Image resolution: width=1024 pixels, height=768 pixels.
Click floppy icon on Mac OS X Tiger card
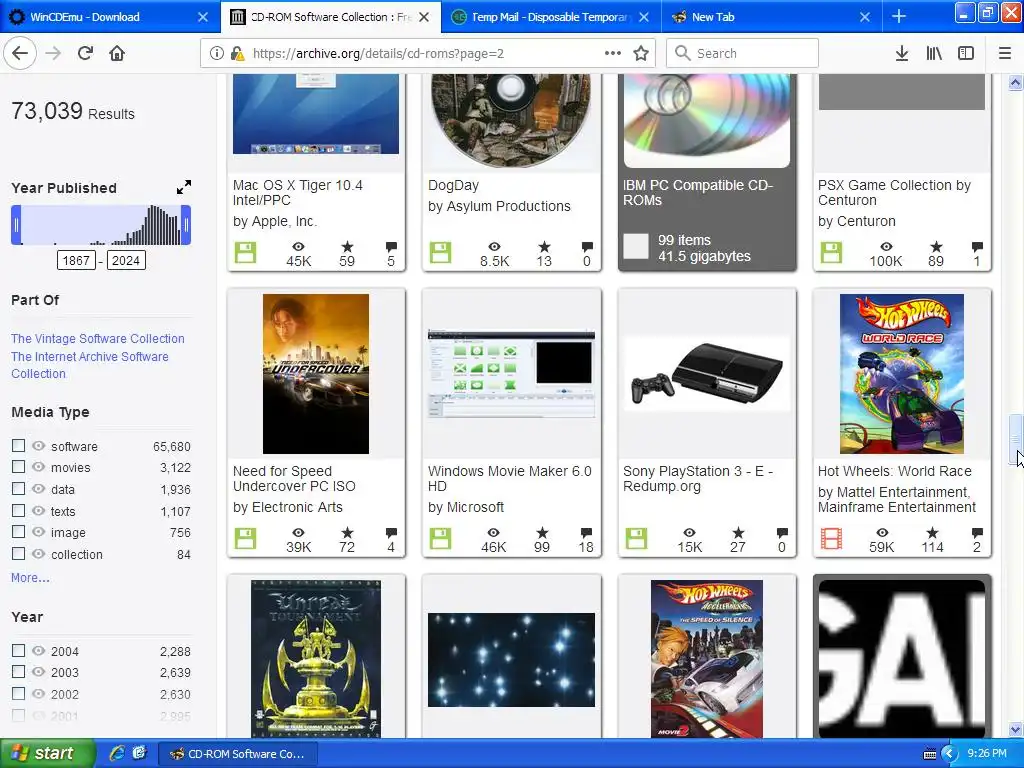tap(246, 253)
